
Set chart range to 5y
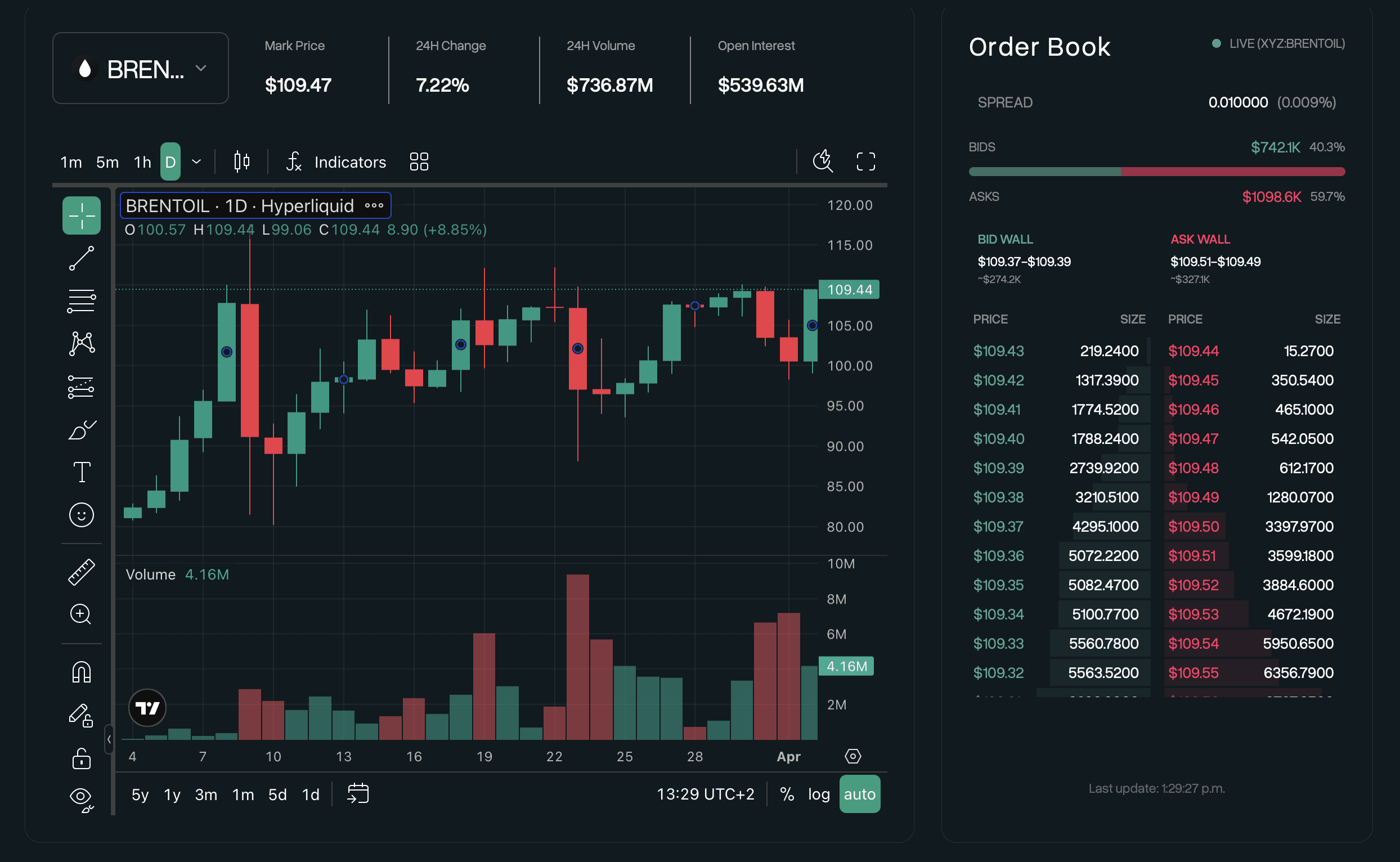[x=140, y=794]
